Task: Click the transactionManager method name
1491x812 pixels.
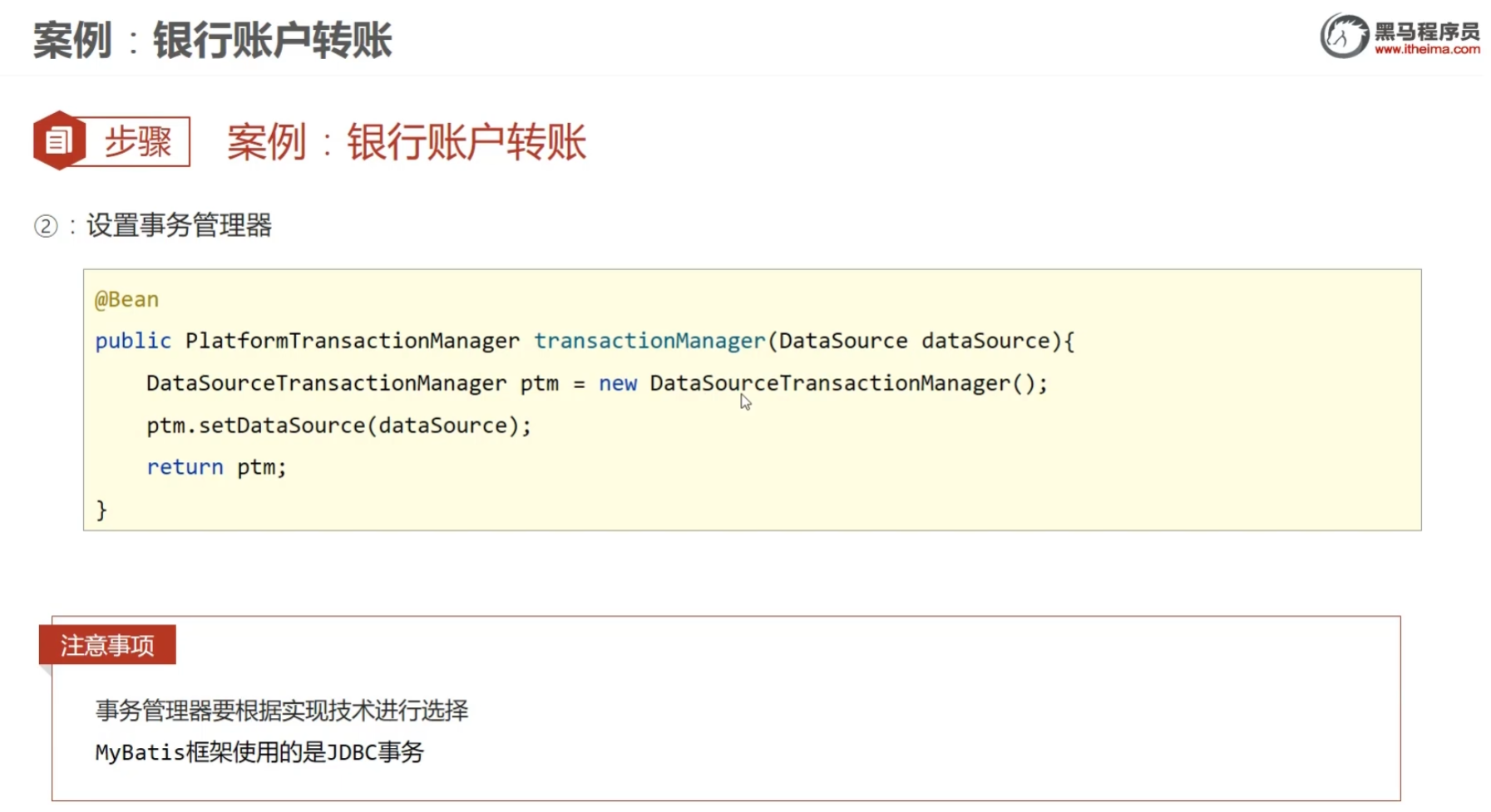Action: tap(649, 341)
